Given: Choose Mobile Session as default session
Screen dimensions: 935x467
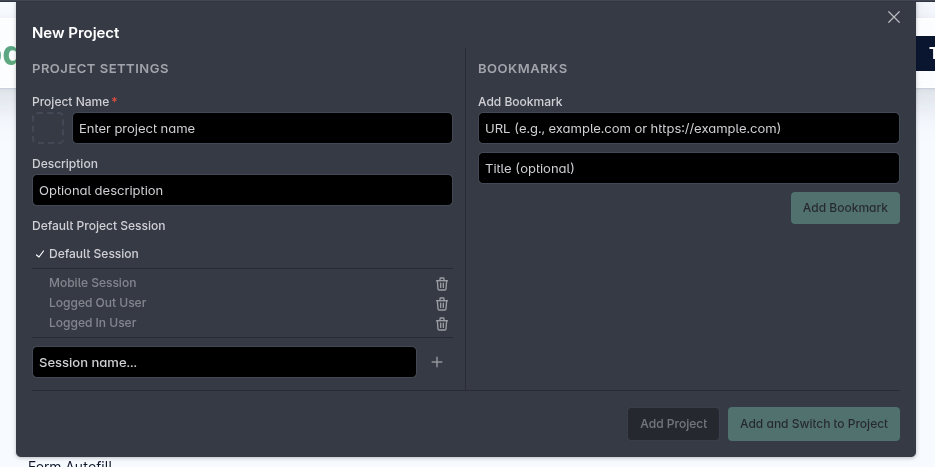Looking at the screenshot, I should (92, 283).
